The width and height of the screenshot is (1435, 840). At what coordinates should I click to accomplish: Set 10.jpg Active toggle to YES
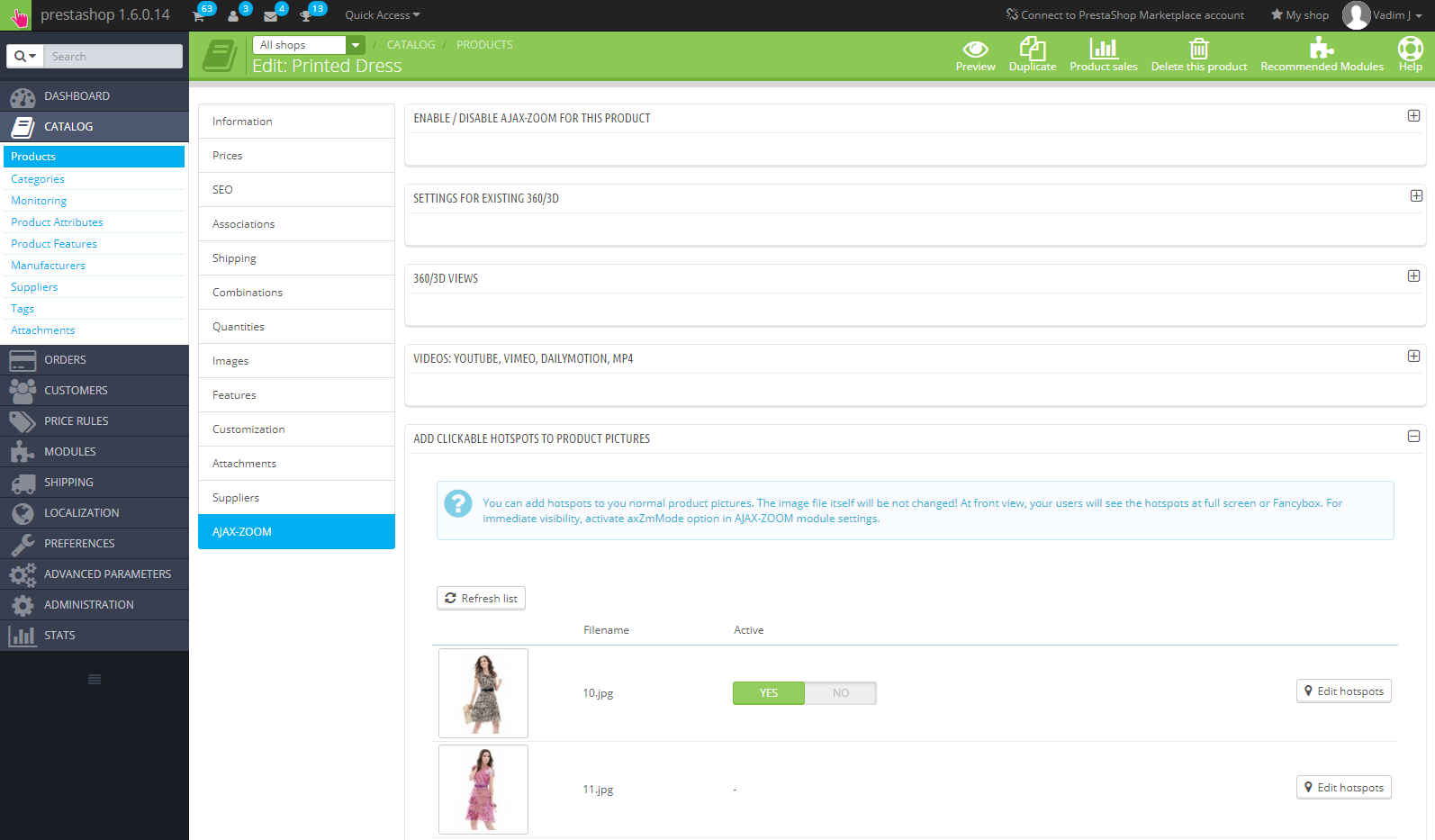click(x=769, y=693)
